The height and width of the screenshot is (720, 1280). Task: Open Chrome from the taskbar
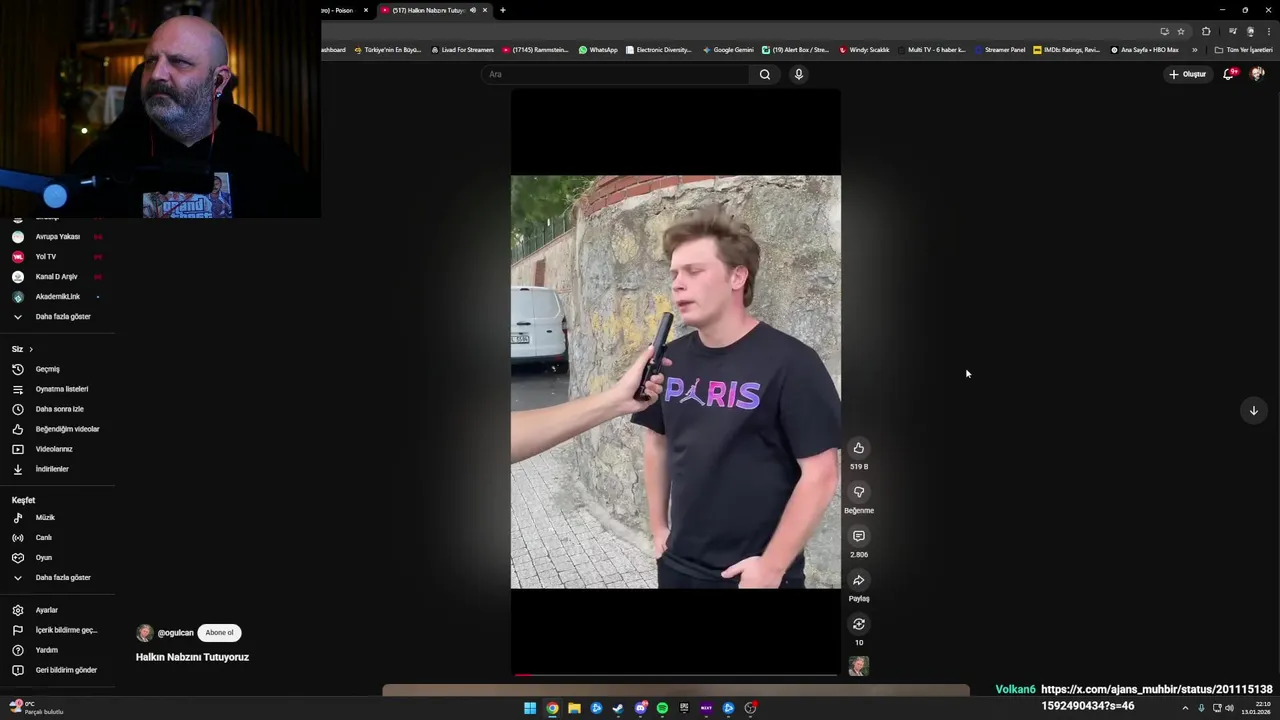pos(552,708)
